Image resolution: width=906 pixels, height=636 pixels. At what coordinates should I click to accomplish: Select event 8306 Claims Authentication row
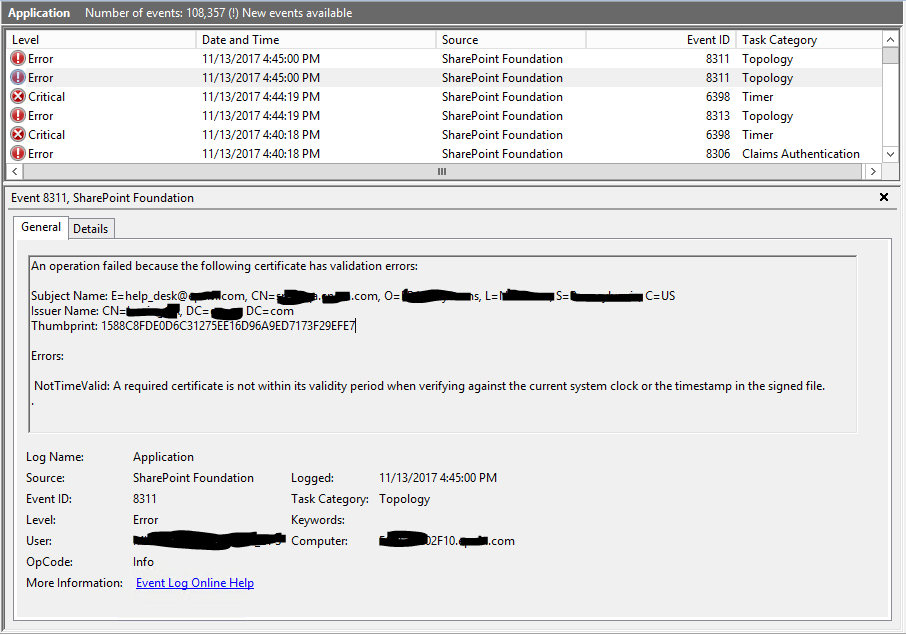tap(444, 154)
